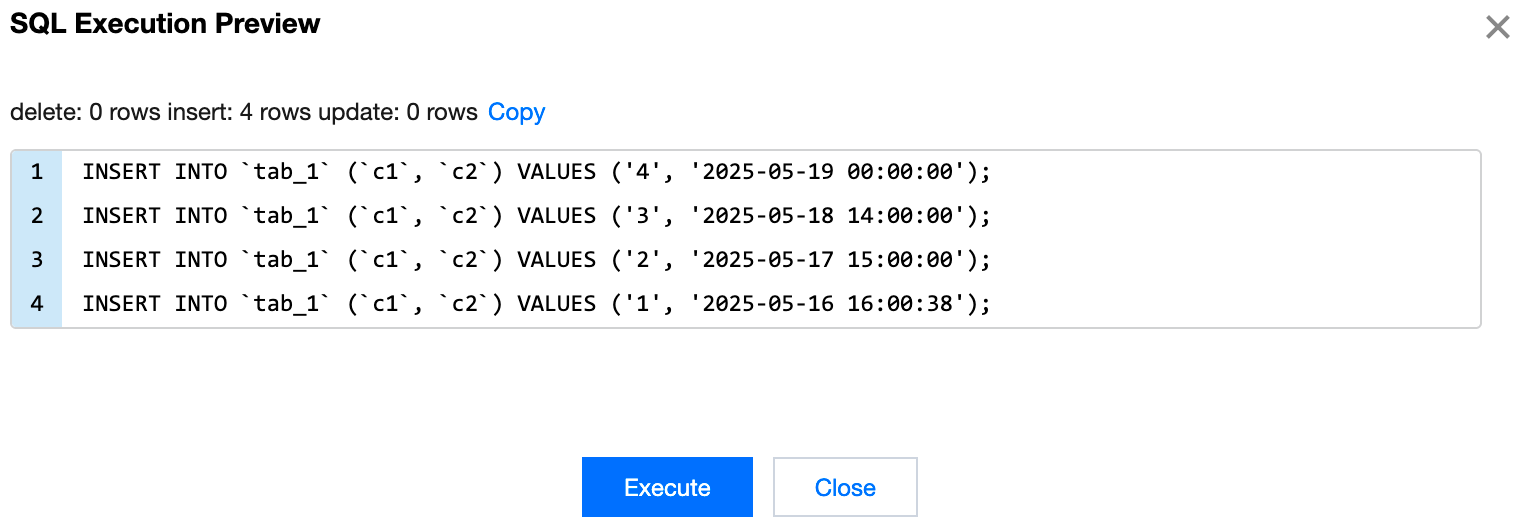
Task: Select line number 4 in the gutter
Action: [37, 303]
